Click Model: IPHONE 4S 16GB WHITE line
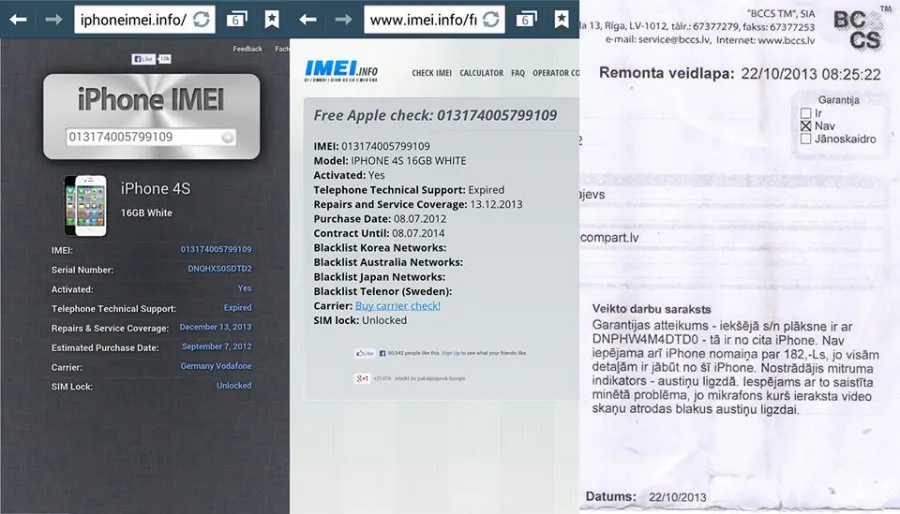The image size is (900, 514). [390, 161]
